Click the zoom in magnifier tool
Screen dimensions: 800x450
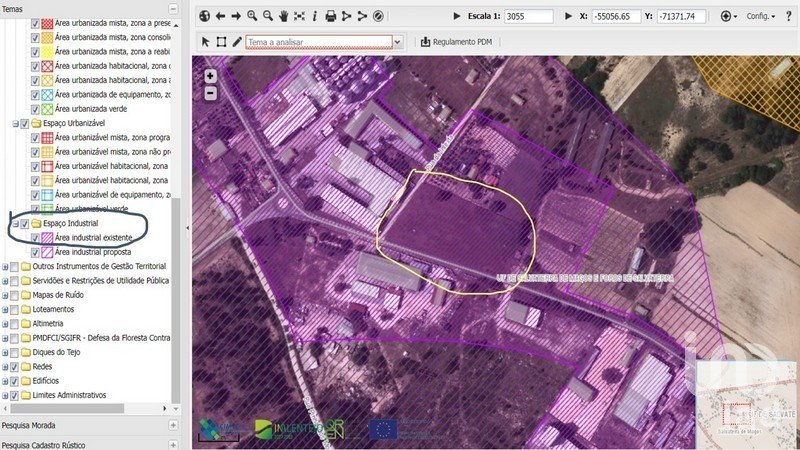coord(252,17)
